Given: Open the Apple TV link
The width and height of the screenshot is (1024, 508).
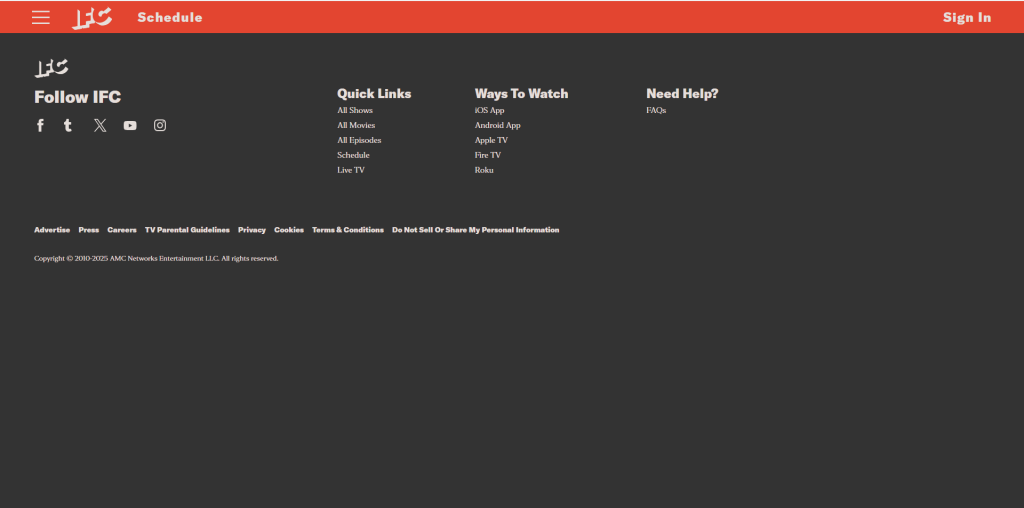Looking at the screenshot, I should coord(491,140).
